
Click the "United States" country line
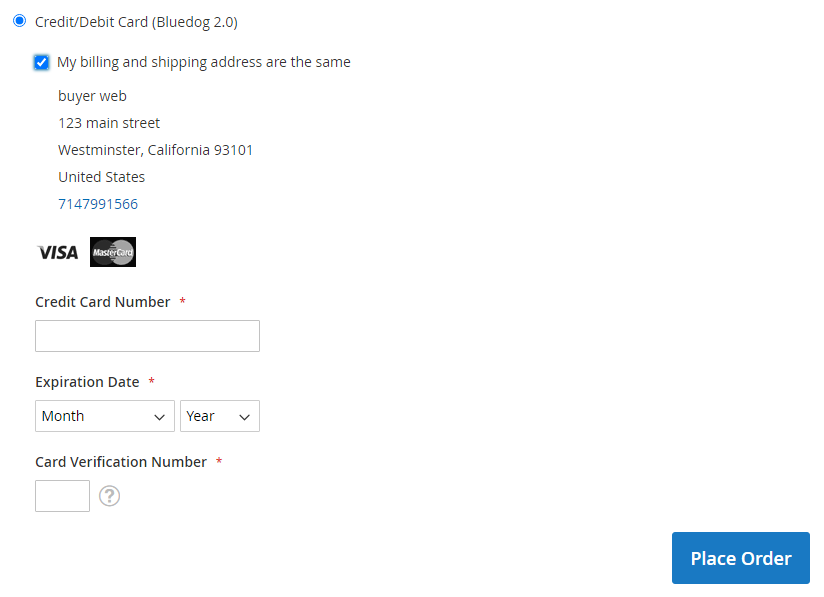pos(101,177)
